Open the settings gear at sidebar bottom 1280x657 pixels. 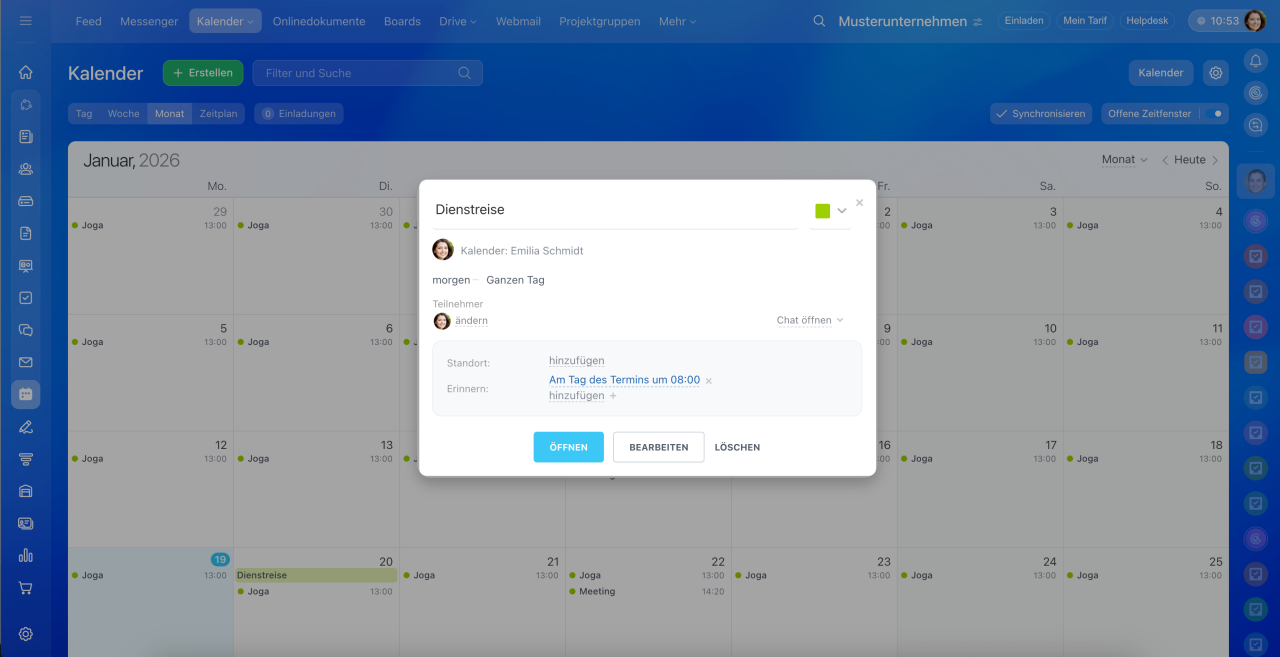tap(26, 634)
